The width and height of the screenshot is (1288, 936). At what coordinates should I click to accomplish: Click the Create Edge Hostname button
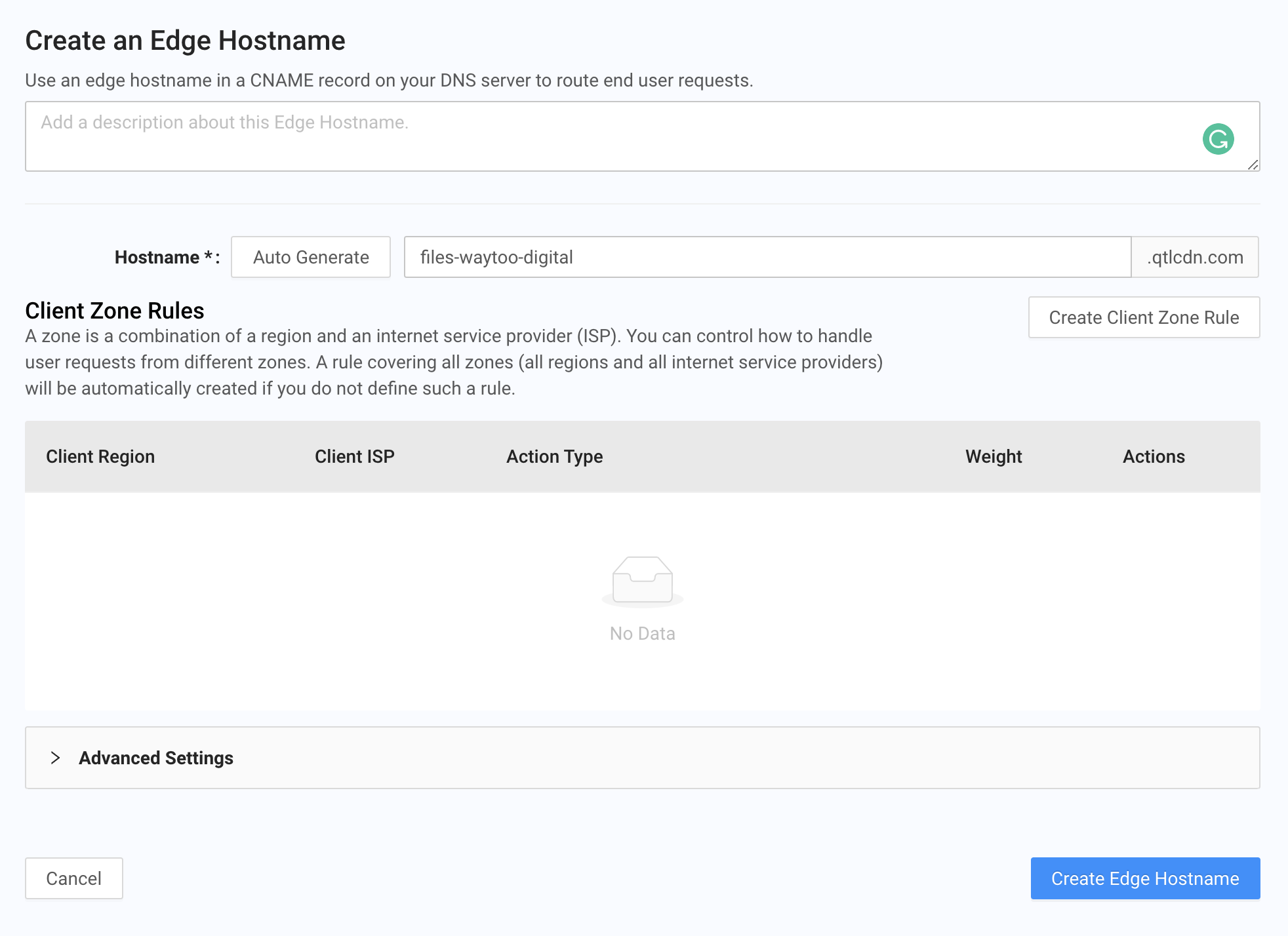1145,878
